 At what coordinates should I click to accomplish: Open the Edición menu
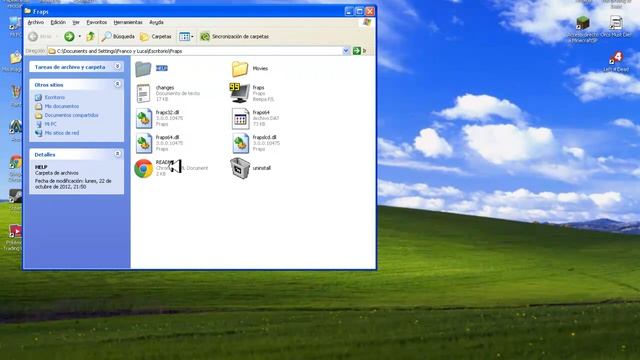(58, 22)
